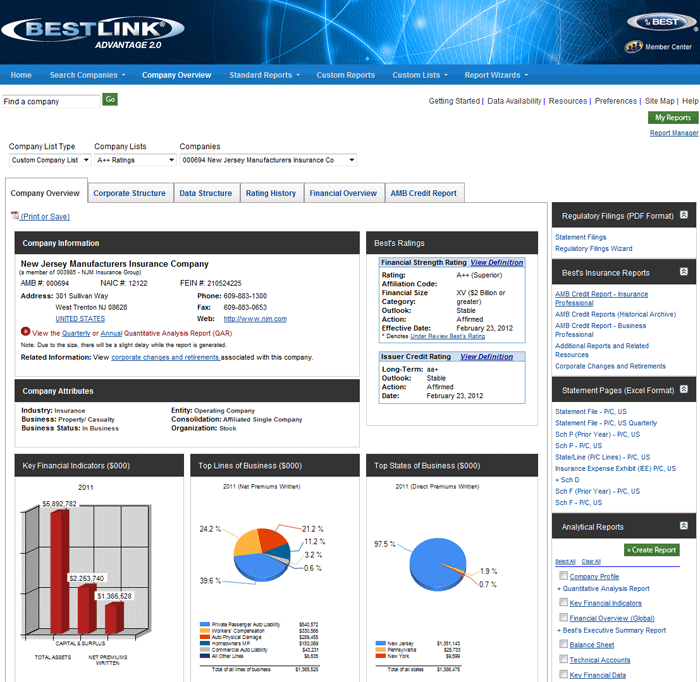
Task: Click the Clear All link
Action: 591,561
